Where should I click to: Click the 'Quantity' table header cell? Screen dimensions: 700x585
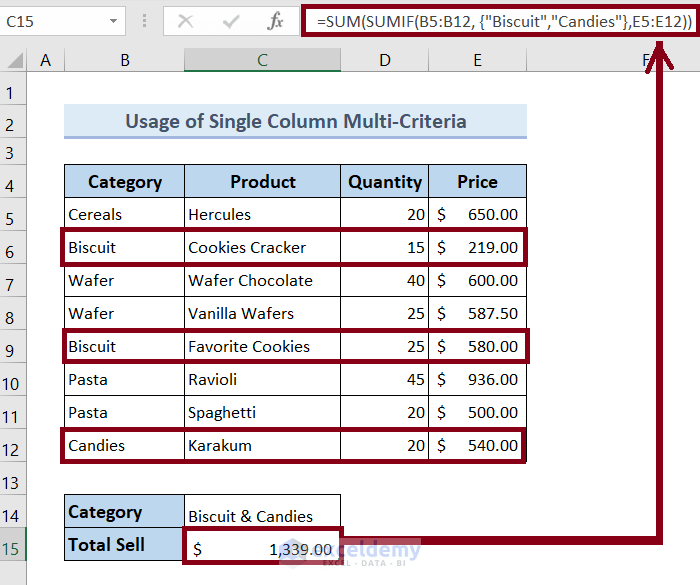click(384, 181)
